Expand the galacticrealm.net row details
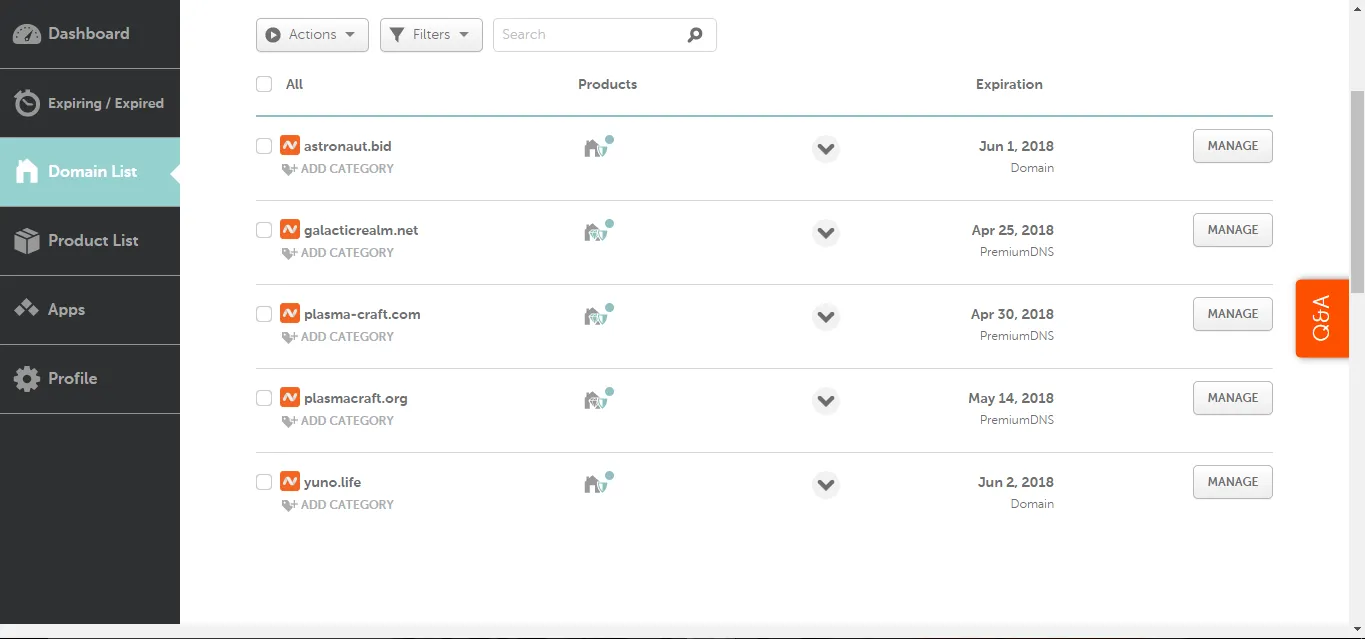The height and width of the screenshot is (639, 1365). pyautogui.click(x=825, y=233)
